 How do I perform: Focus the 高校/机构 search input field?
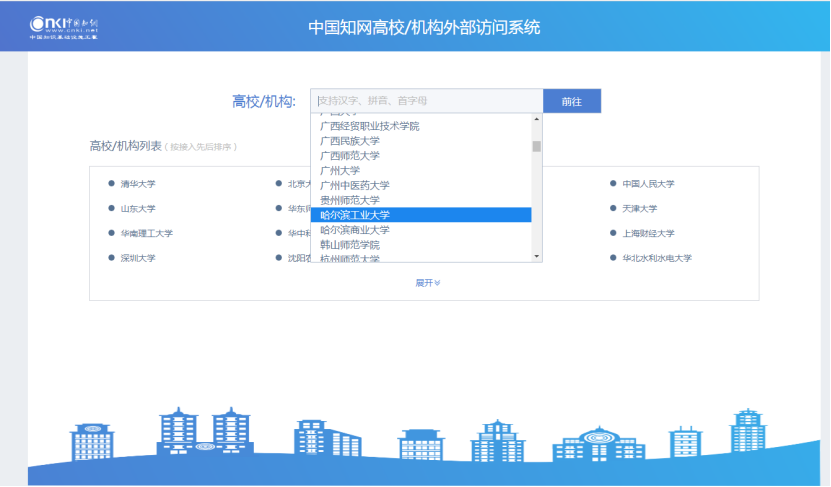pyautogui.click(x=427, y=101)
